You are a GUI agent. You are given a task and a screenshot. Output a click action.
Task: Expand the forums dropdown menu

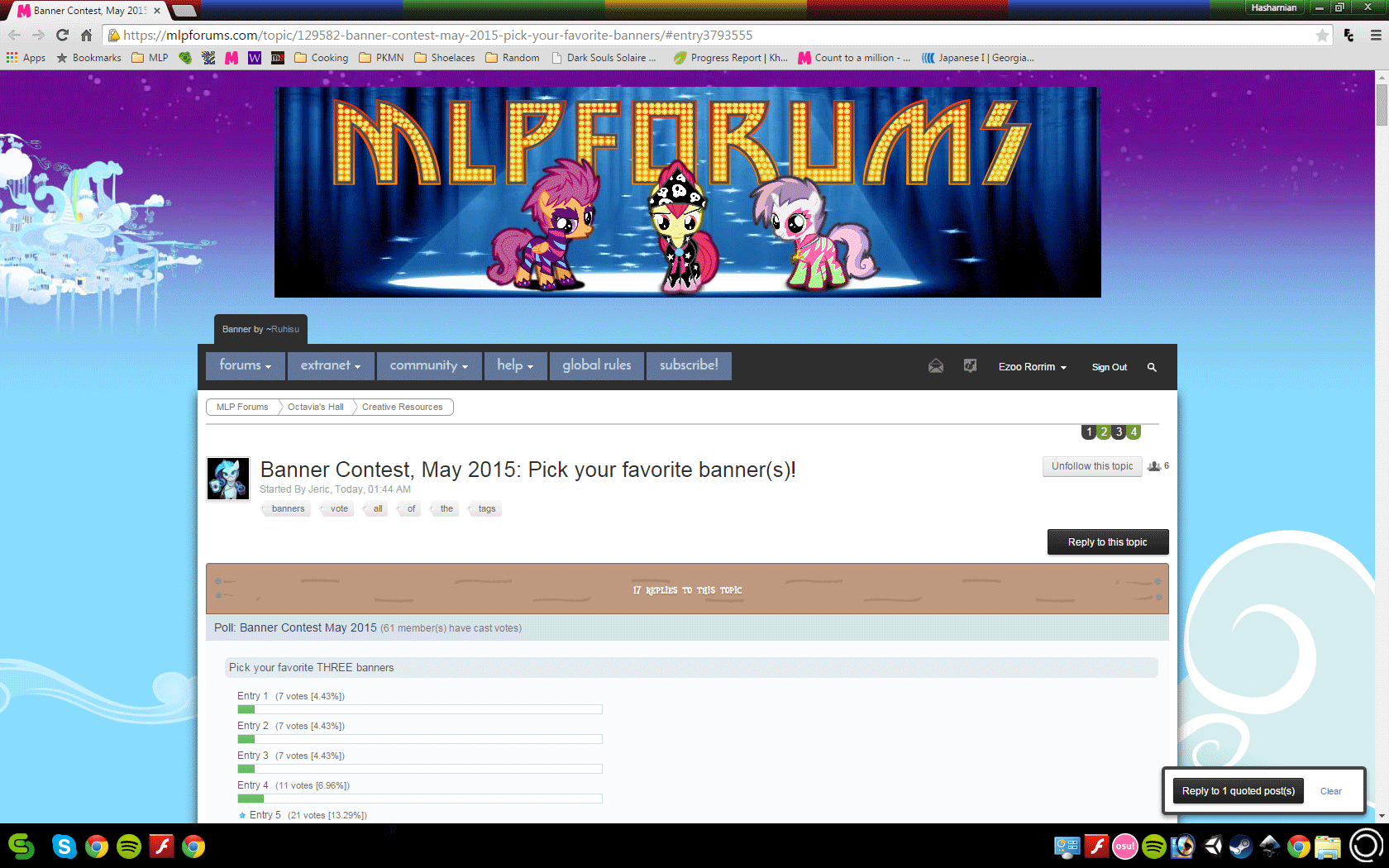click(x=246, y=365)
